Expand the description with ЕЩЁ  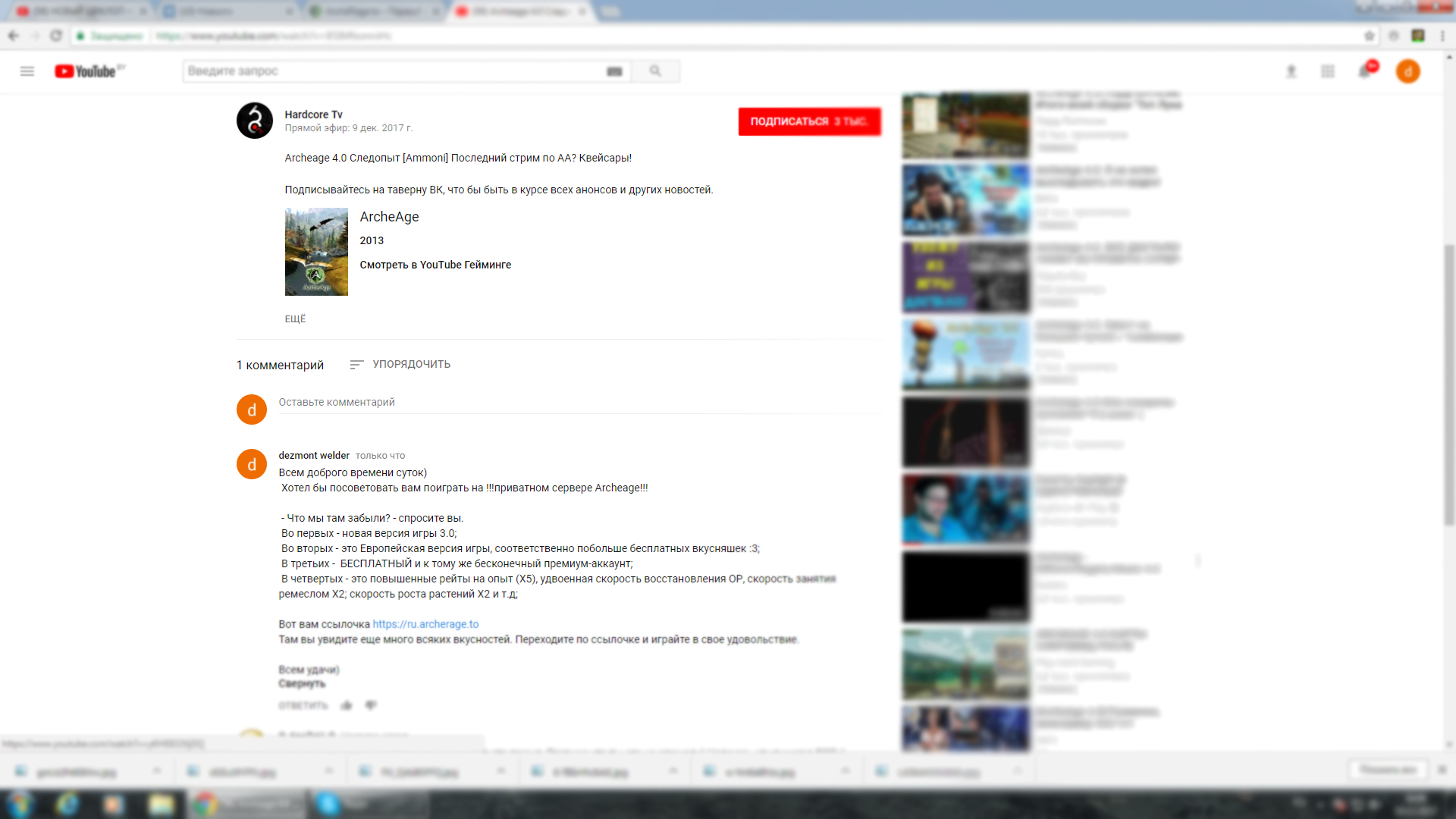coord(295,319)
